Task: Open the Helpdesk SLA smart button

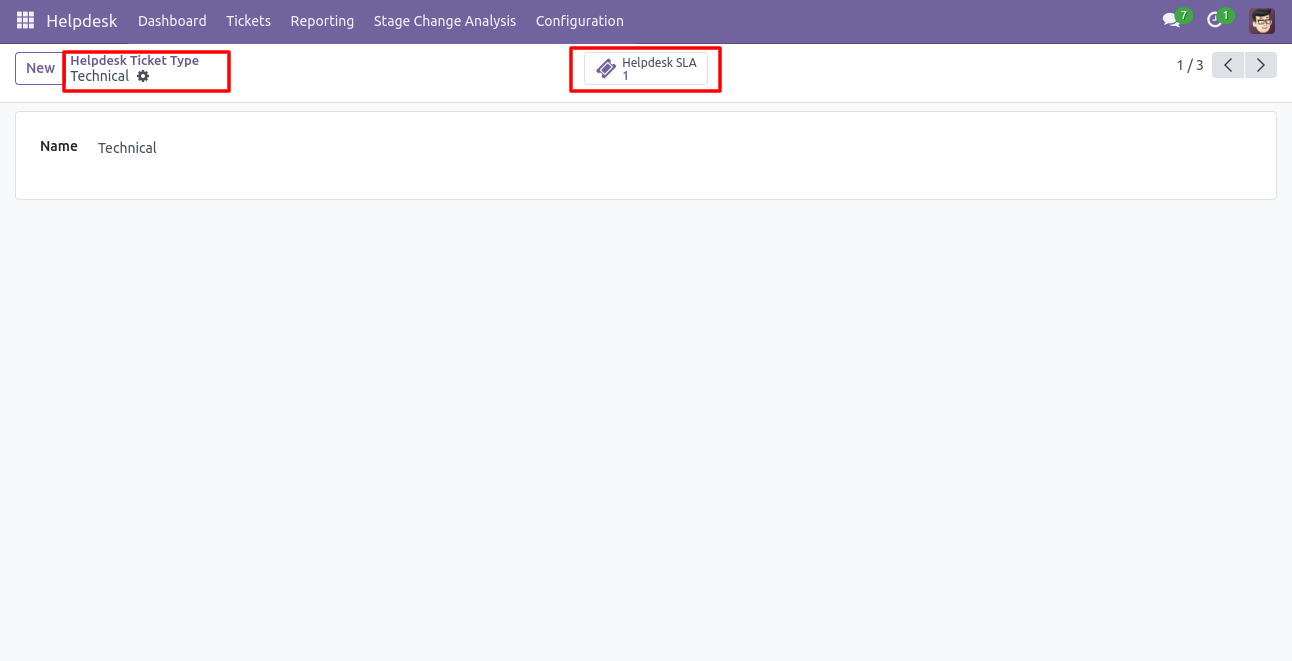Action: [x=646, y=68]
